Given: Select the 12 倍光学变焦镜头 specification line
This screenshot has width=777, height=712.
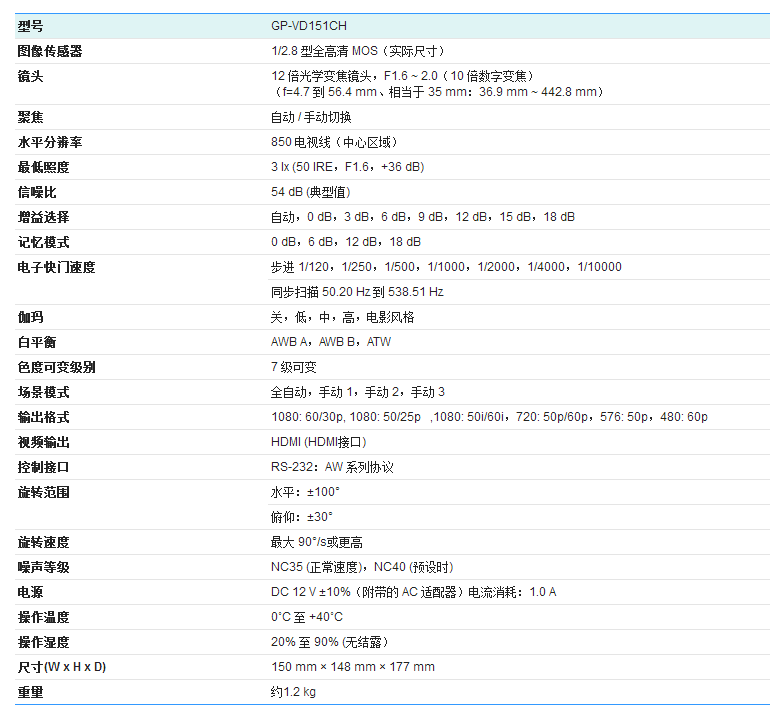Looking at the screenshot, I should pyautogui.click(x=402, y=76).
